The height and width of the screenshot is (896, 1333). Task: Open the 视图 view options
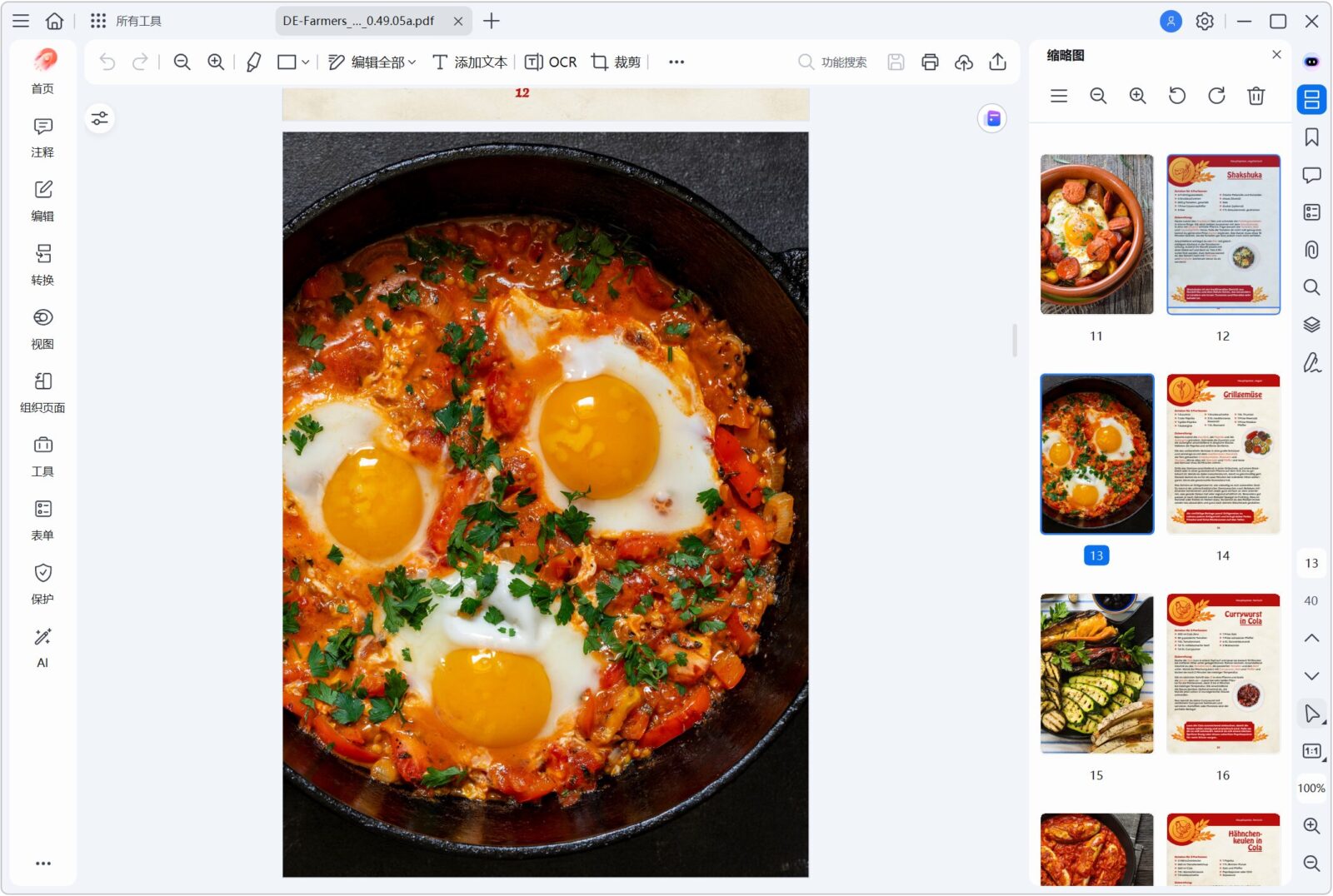(x=42, y=329)
